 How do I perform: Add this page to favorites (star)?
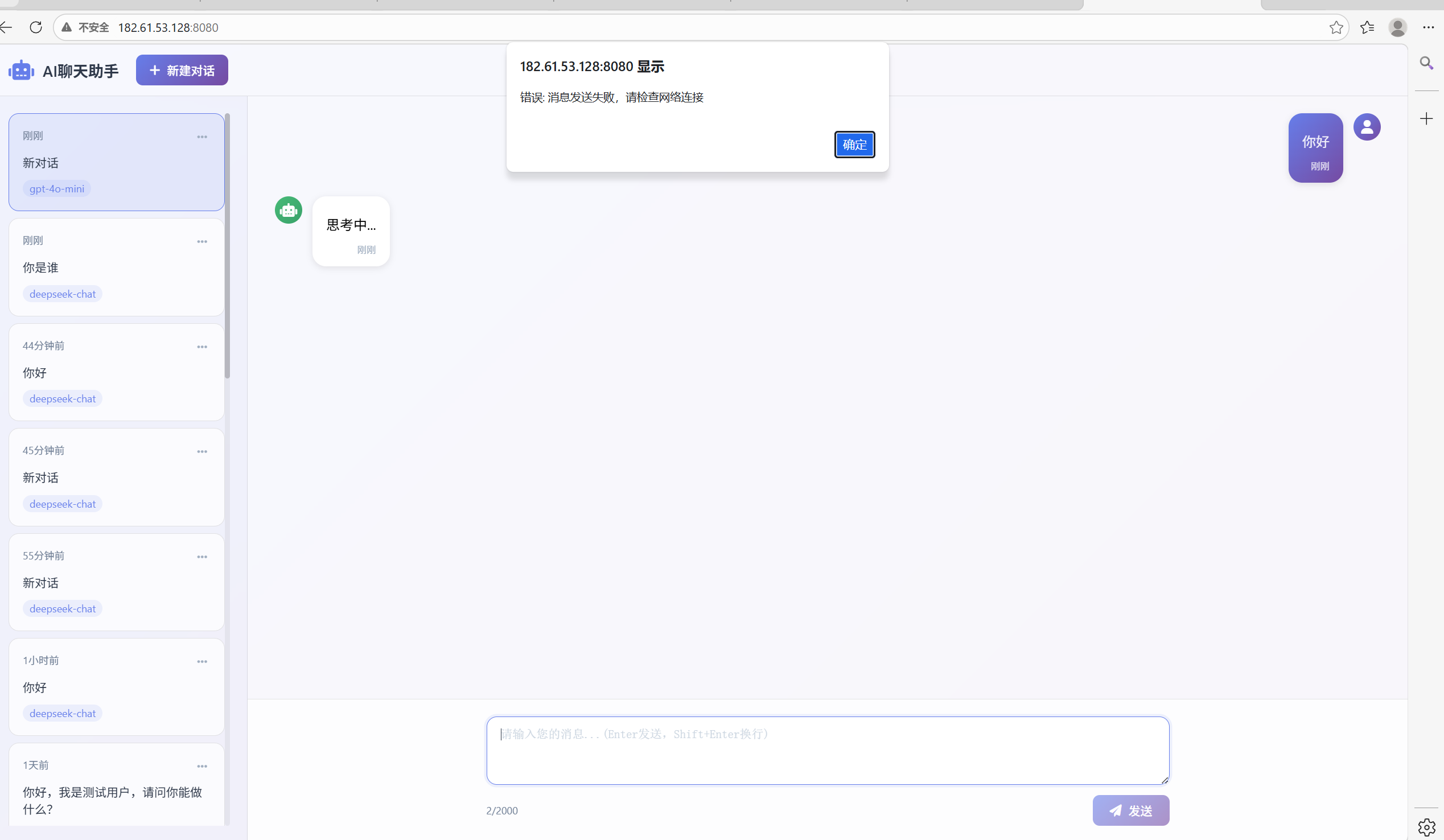pyautogui.click(x=1336, y=27)
